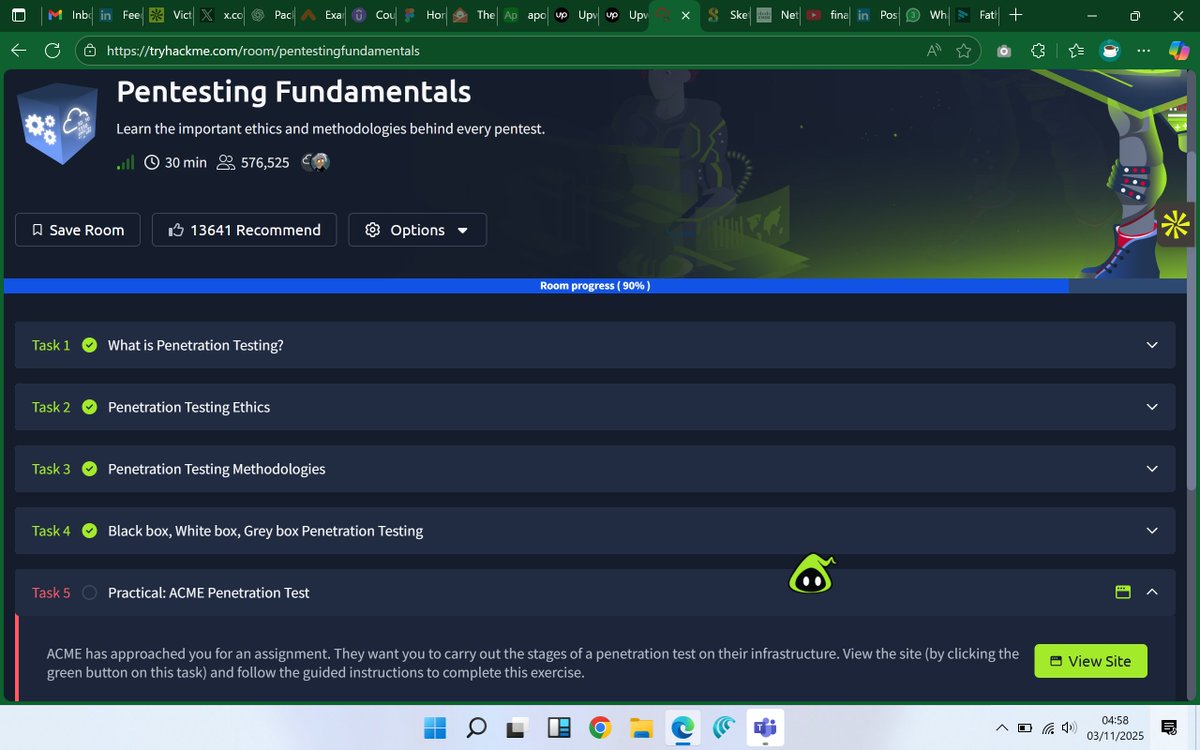The height and width of the screenshot is (750, 1200).
Task: Open the Copilot icon in Edge toolbar
Action: [1179, 51]
